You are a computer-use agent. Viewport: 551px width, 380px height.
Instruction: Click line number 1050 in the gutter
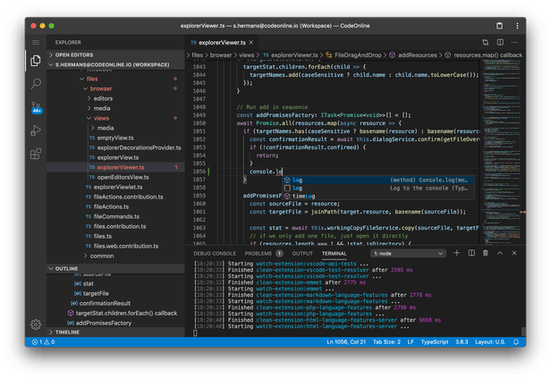click(199, 123)
